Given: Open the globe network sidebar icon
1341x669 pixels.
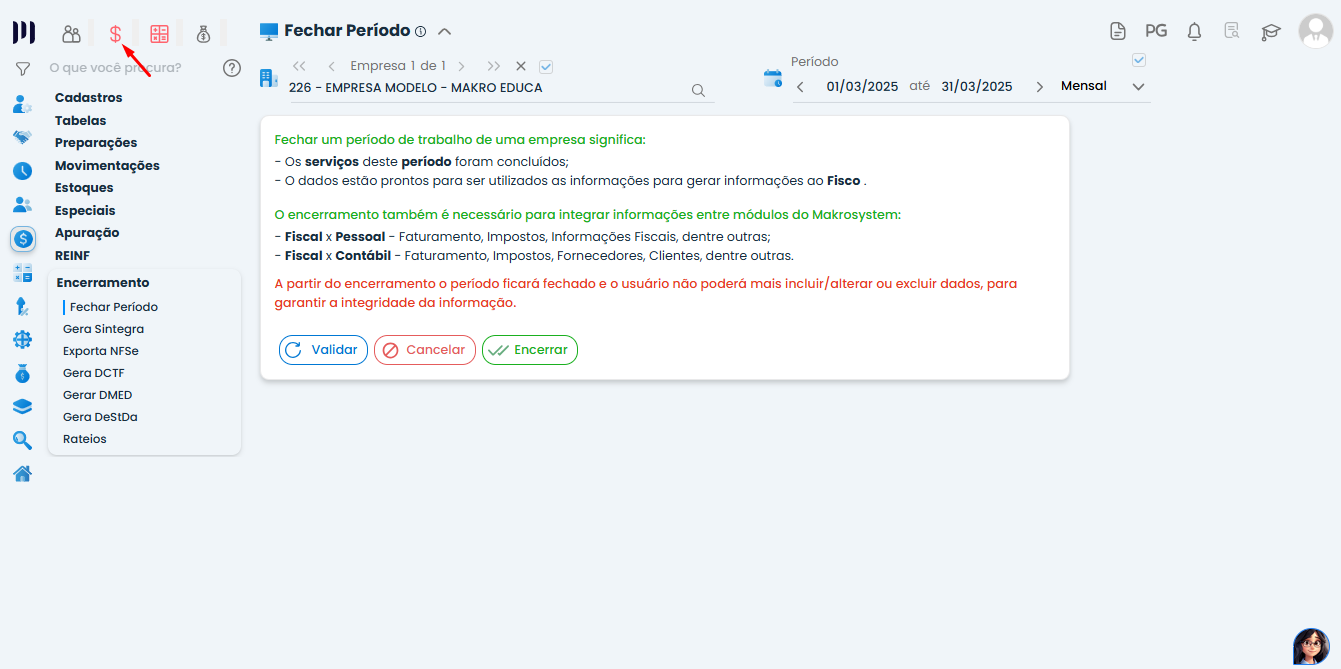Looking at the screenshot, I should tap(22, 340).
